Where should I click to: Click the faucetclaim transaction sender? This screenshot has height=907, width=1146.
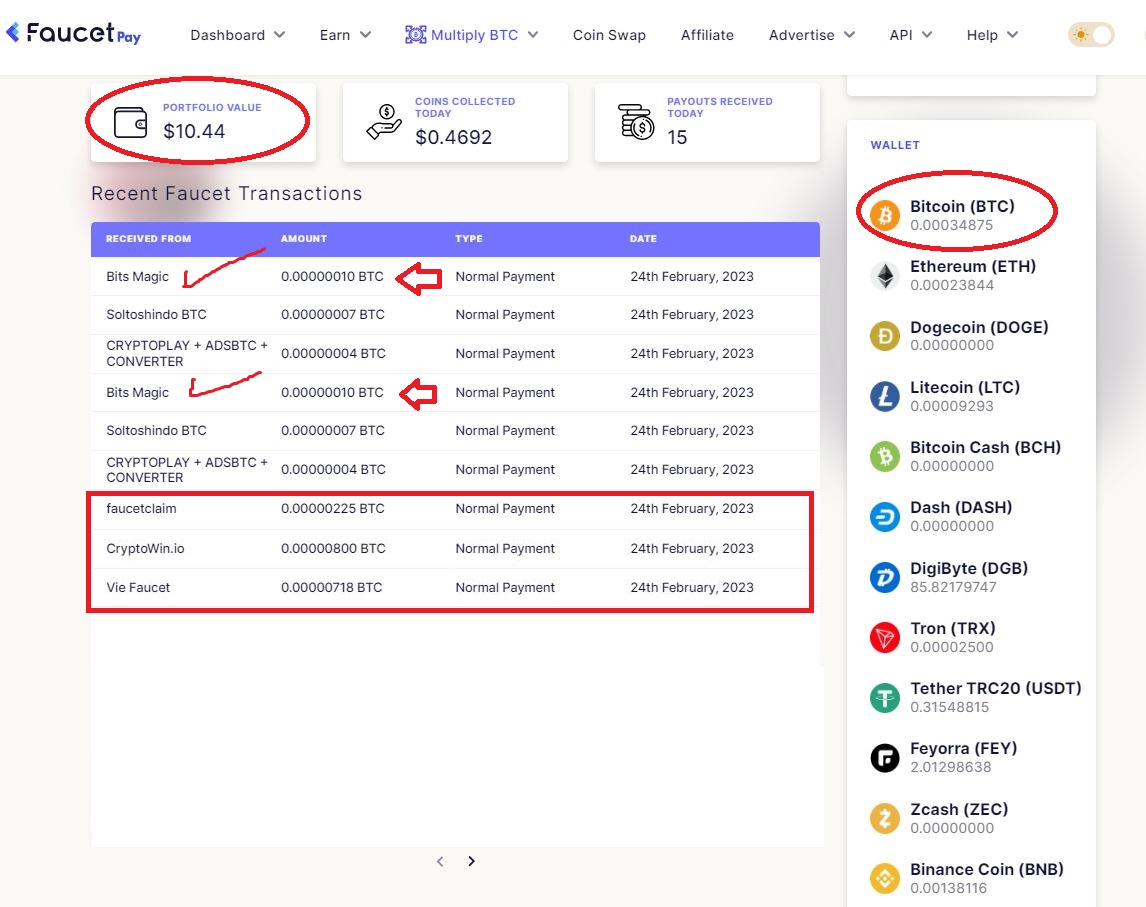point(141,509)
